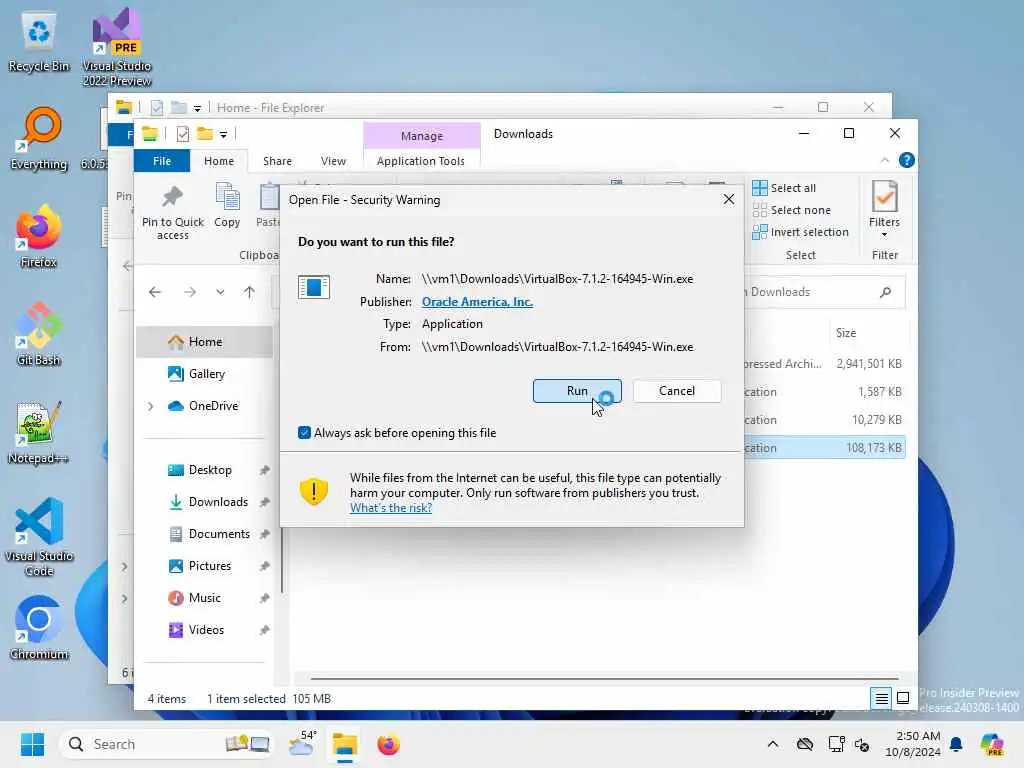Click the pin icon next to Music
The height and width of the screenshot is (768, 1024).
point(264,598)
